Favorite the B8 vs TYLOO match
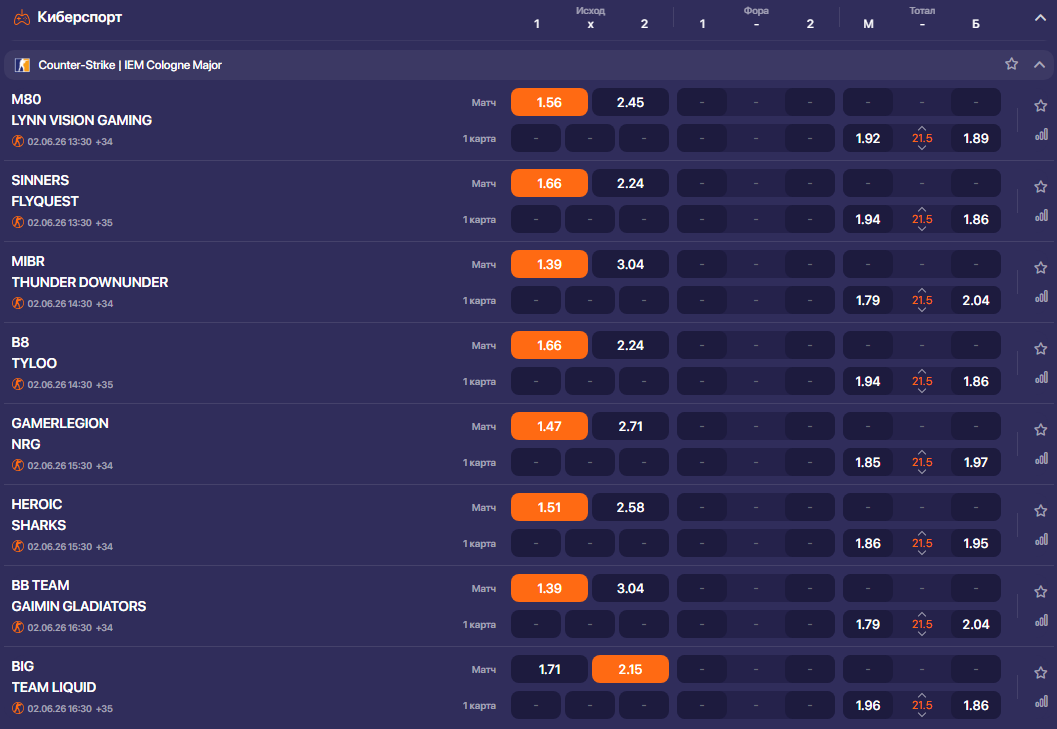The height and width of the screenshot is (729, 1057). (1040, 348)
